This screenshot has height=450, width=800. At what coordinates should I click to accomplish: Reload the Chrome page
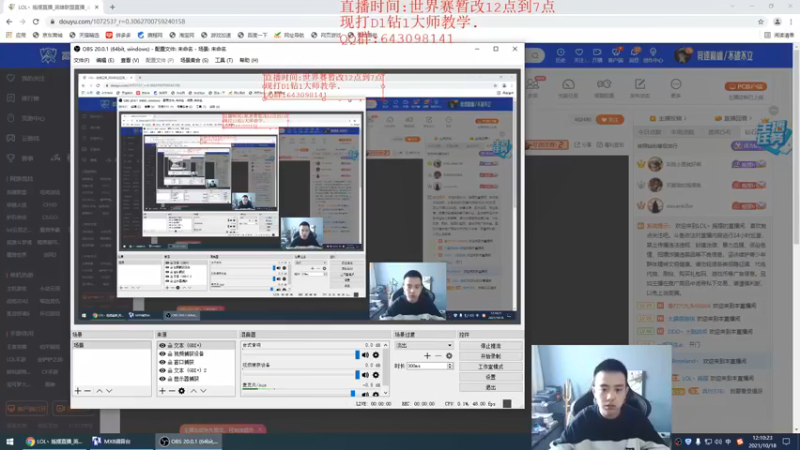pos(36,21)
